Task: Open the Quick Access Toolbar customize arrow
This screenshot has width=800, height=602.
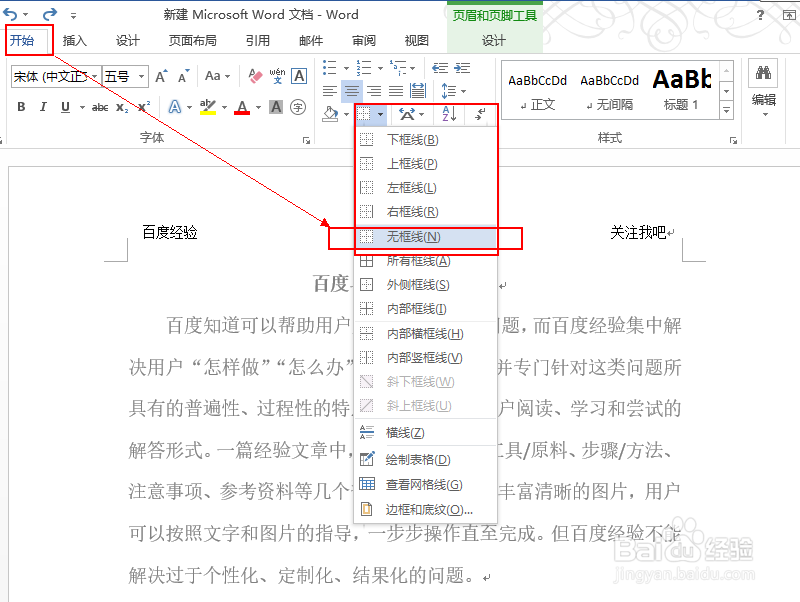Action: click(73, 16)
